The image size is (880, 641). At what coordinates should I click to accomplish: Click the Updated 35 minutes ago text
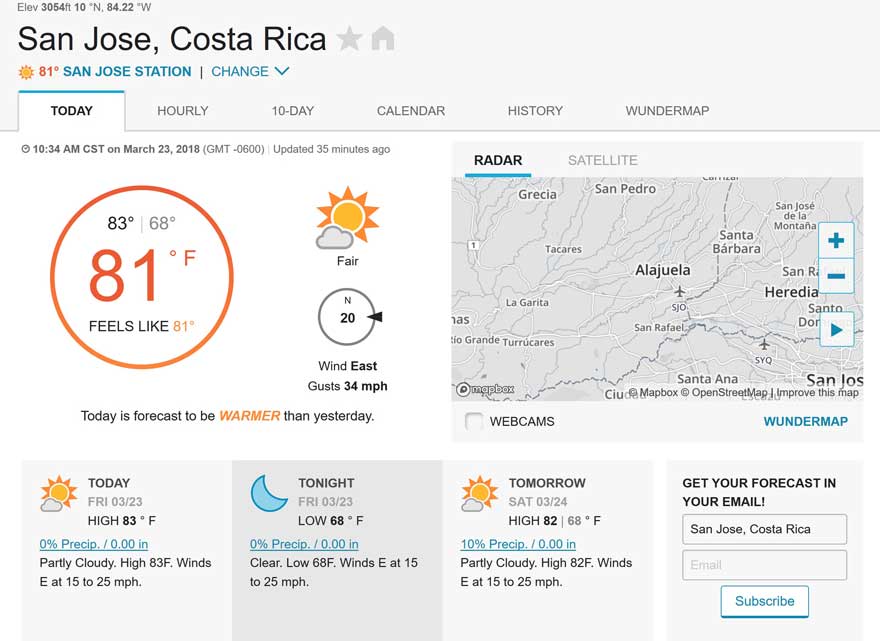pos(331,149)
